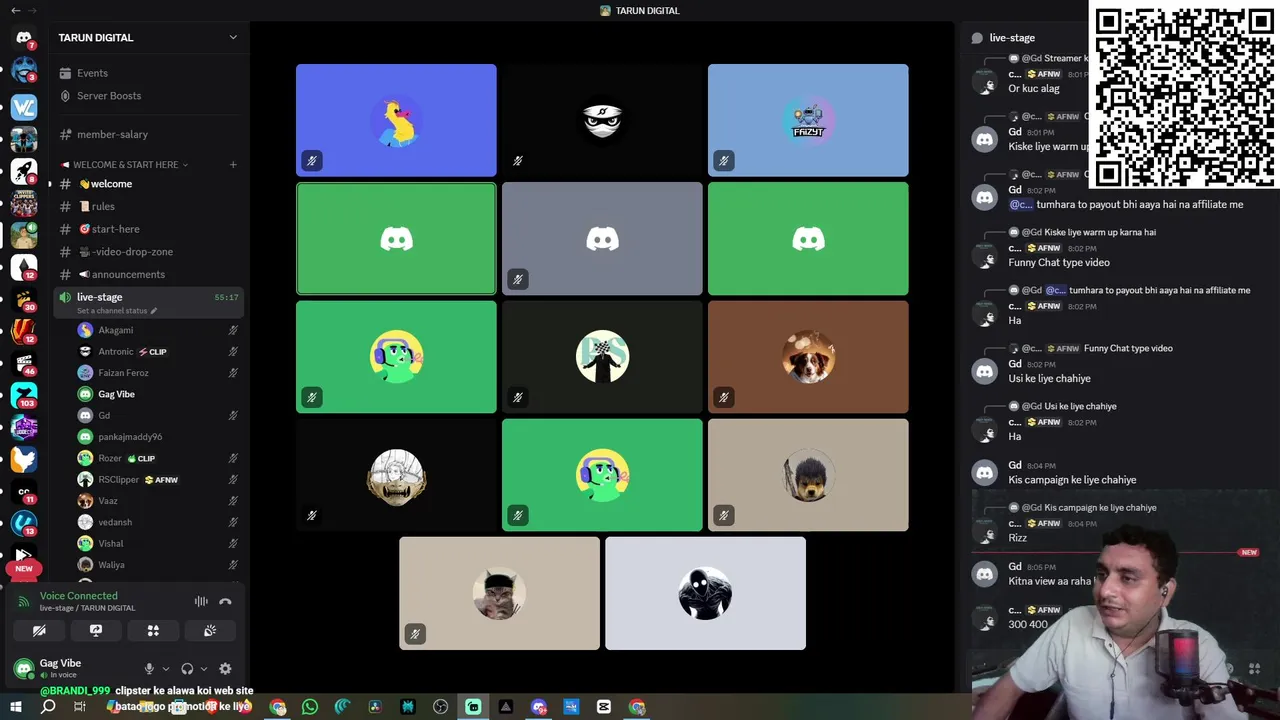Expand headphone output options arrow
The image size is (1280, 720).
204,669
